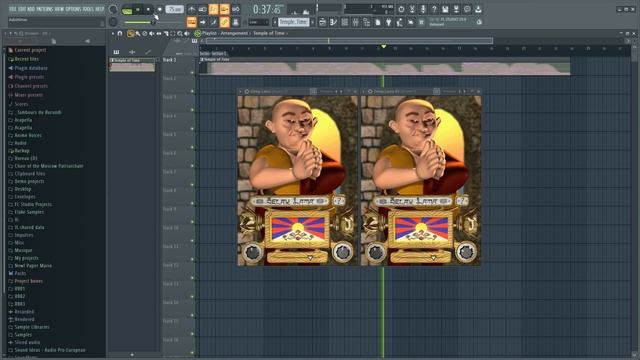Click the left knob on left Delay Lama
This screenshot has width=640, height=360.
point(252,253)
